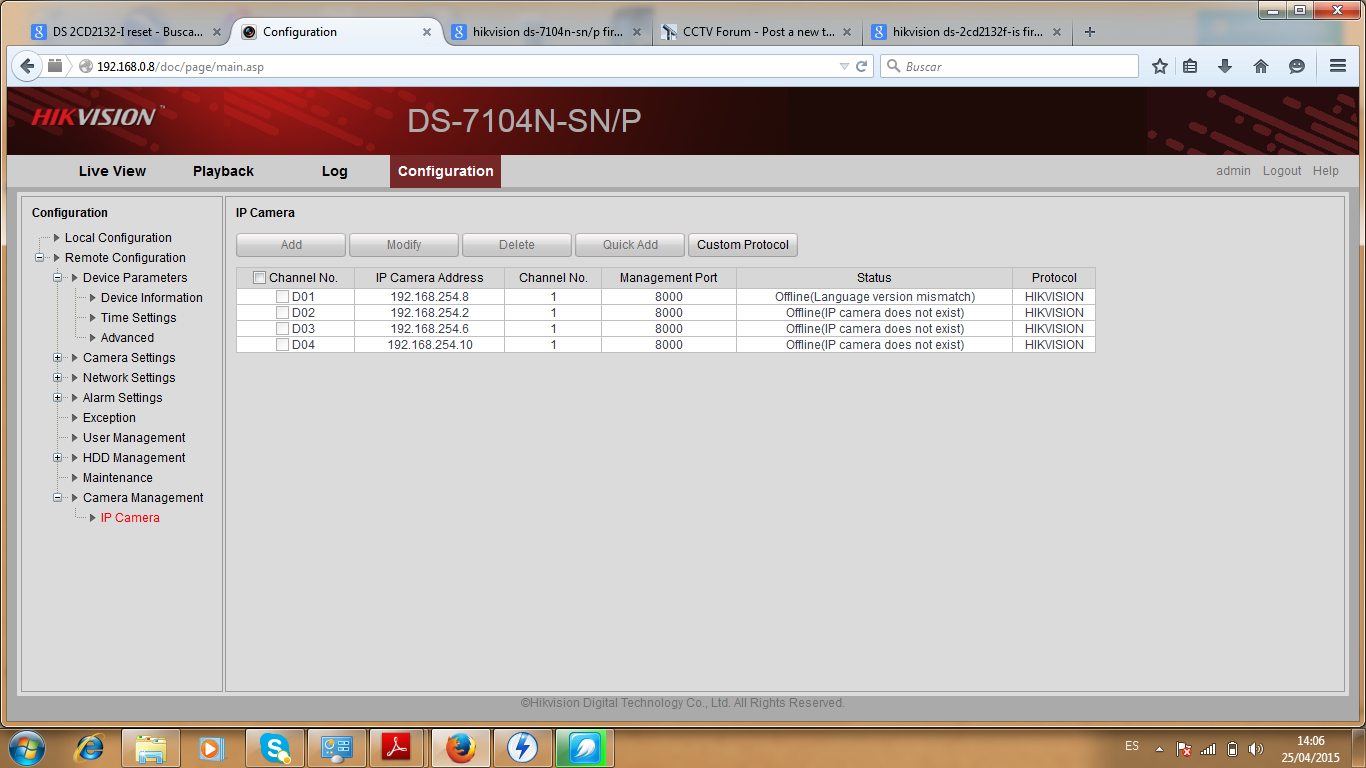Viewport: 1366px width, 768px height.
Task: Open Windows Explorer from taskbar
Action: [x=151, y=748]
